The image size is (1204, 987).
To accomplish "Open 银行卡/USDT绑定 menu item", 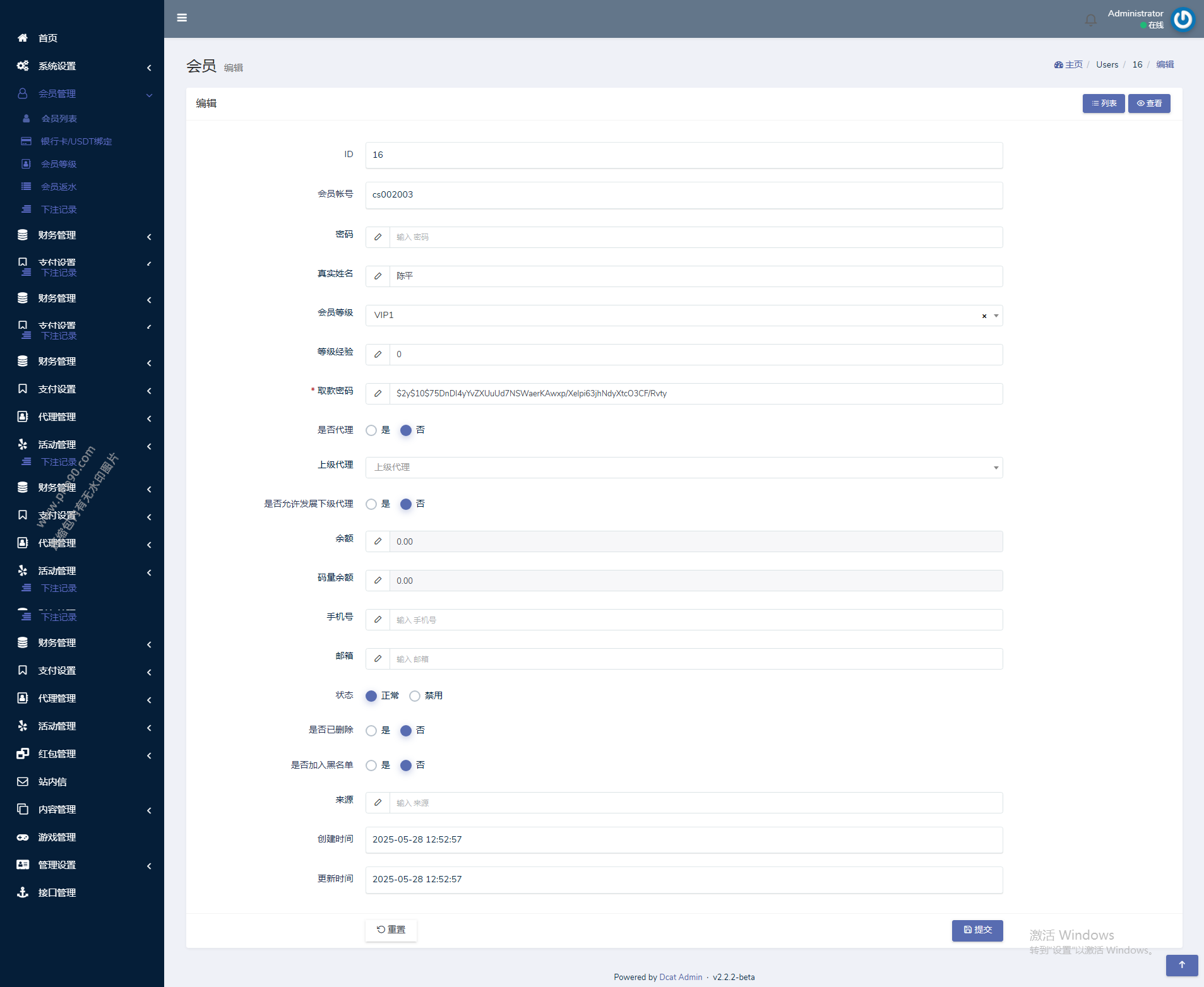I will coord(76,141).
